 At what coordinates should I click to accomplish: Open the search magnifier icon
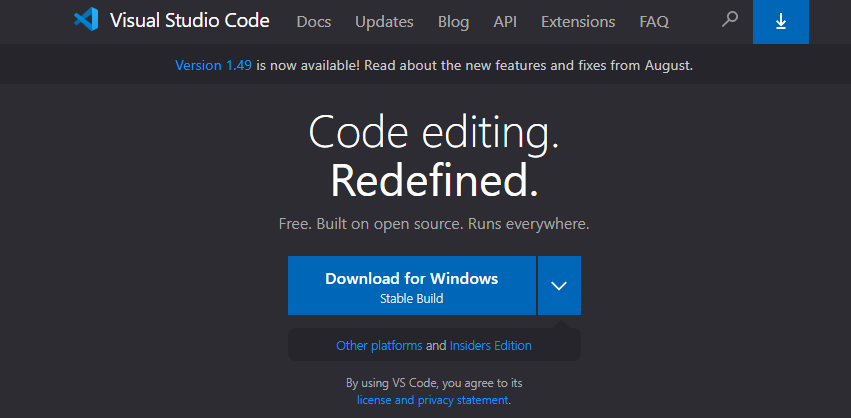click(x=730, y=20)
